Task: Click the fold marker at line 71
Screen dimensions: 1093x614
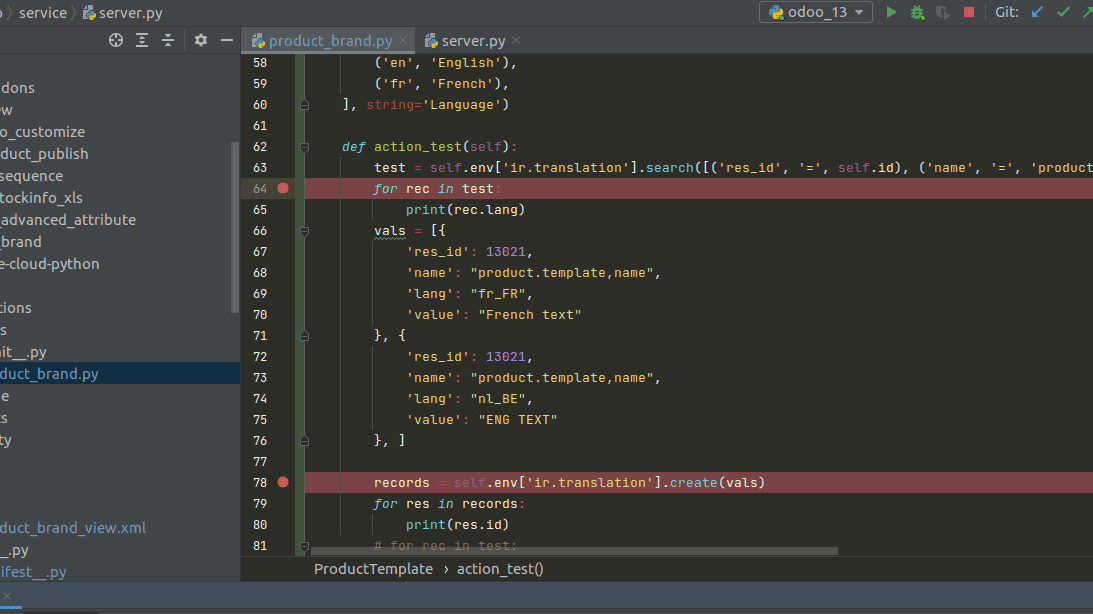Action: tap(305, 336)
